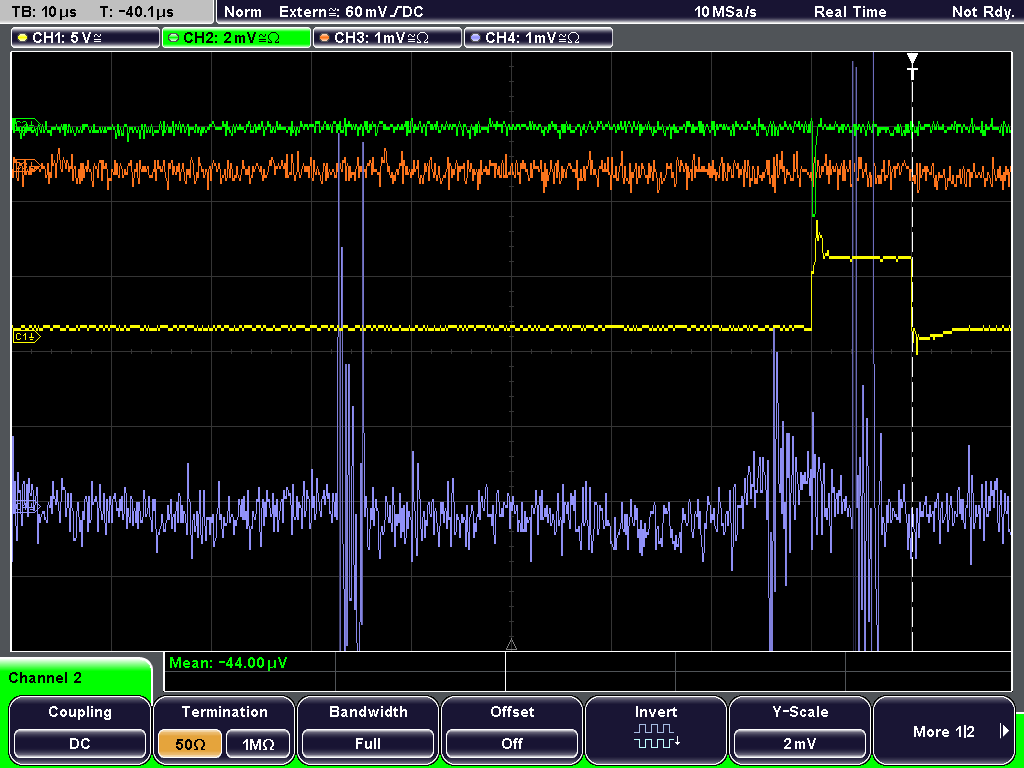Click the T: -40.1 µs trigger offset readout
The width and height of the screenshot is (1024, 768).
pyautogui.click(x=136, y=11)
